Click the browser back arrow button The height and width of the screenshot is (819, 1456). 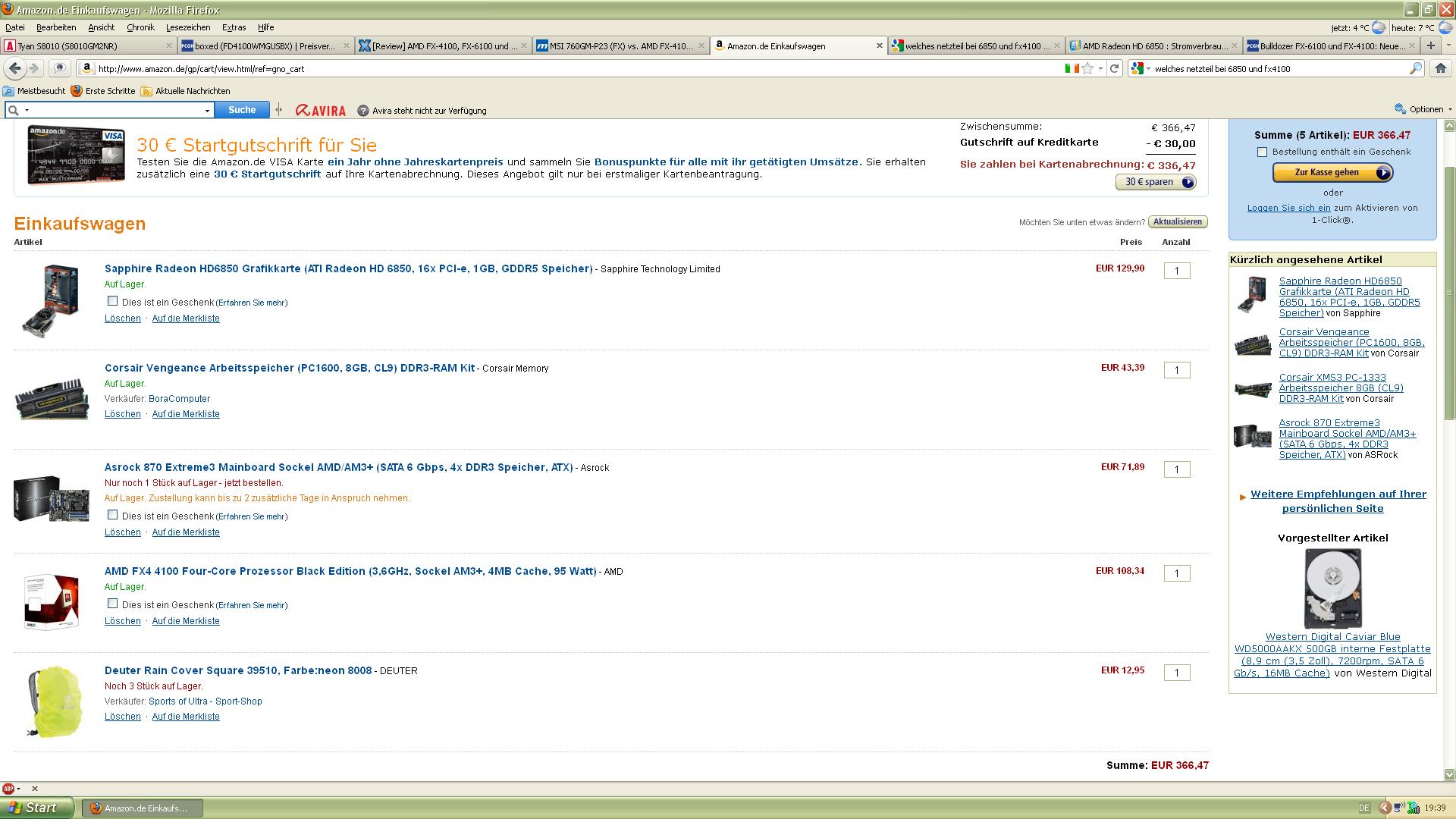[x=14, y=68]
